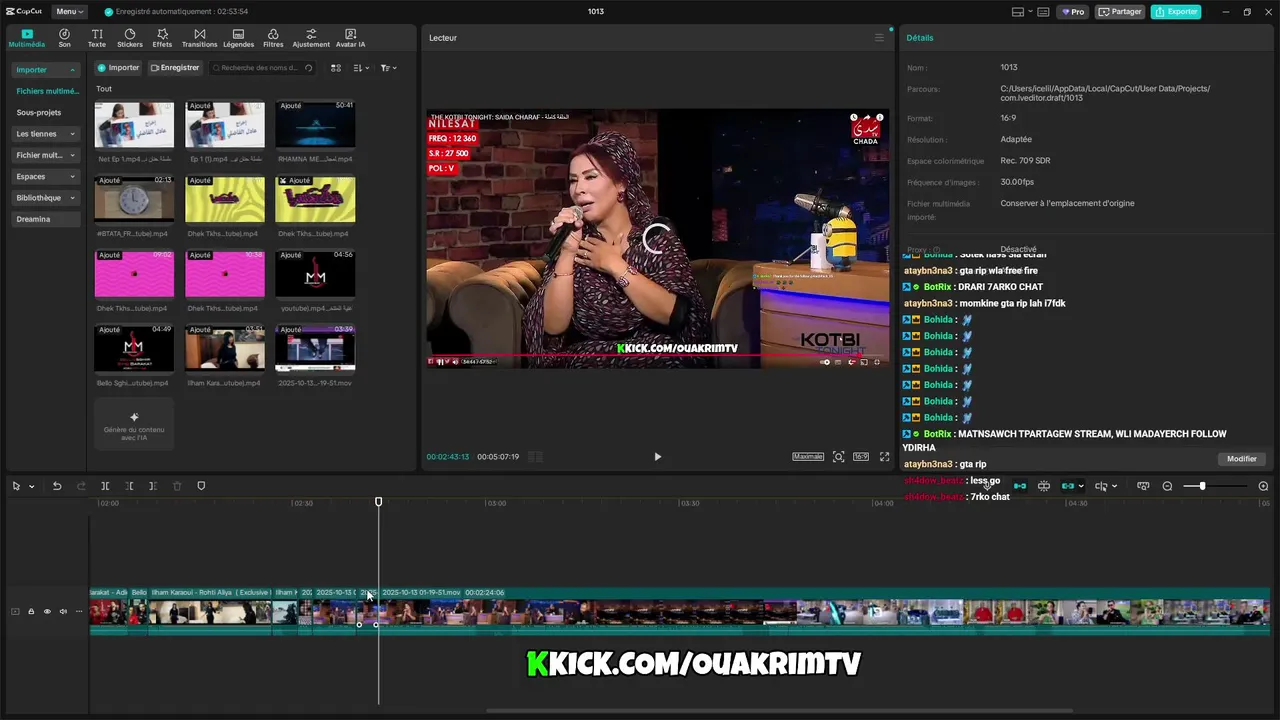This screenshot has height=720, width=1280.
Task: Click the keyboard shortcuts icon in title bar
Action: point(1043,12)
